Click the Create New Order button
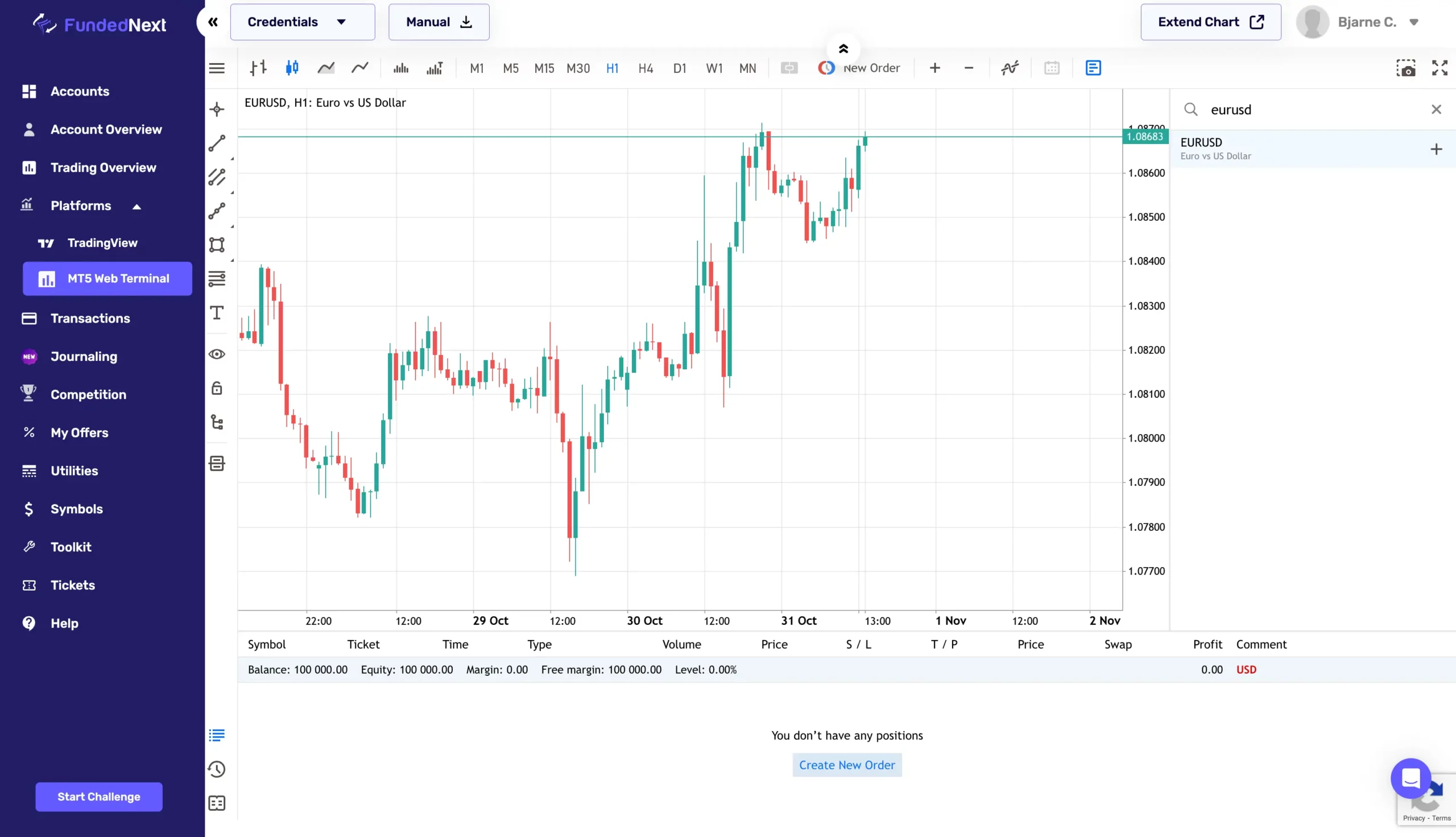The width and height of the screenshot is (1456, 837). pyautogui.click(x=846, y=765)
